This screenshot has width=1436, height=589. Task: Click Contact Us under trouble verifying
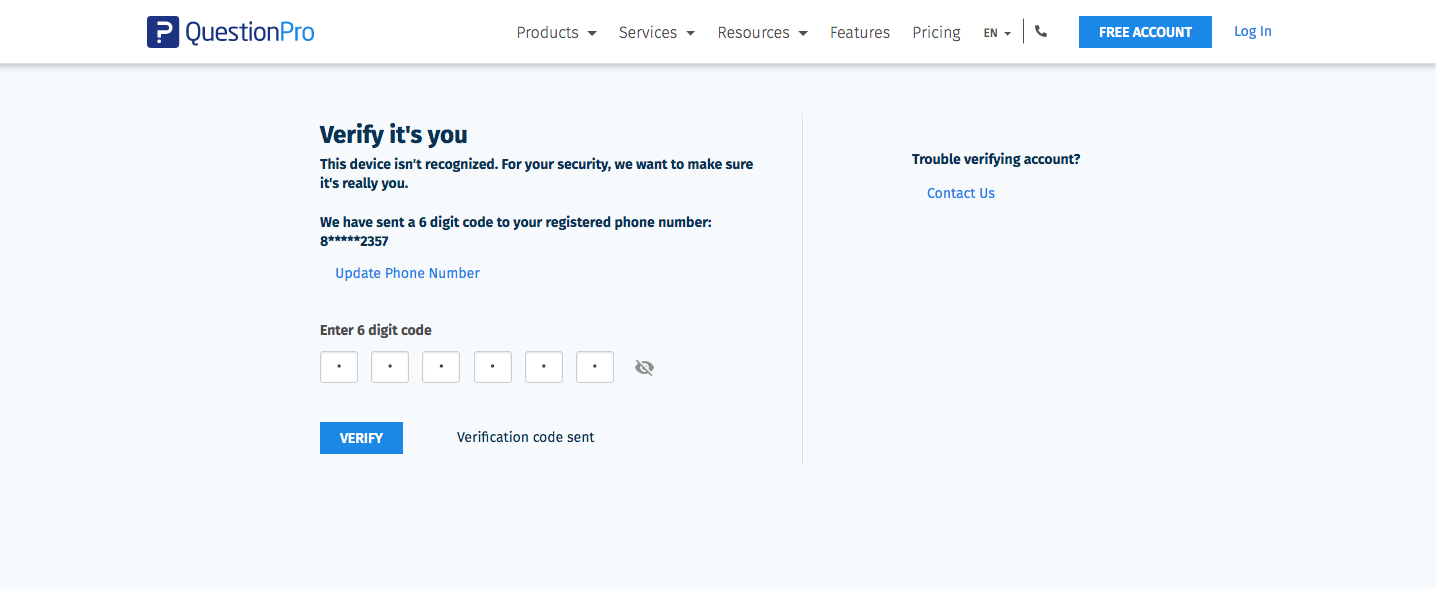pos(960,192)
